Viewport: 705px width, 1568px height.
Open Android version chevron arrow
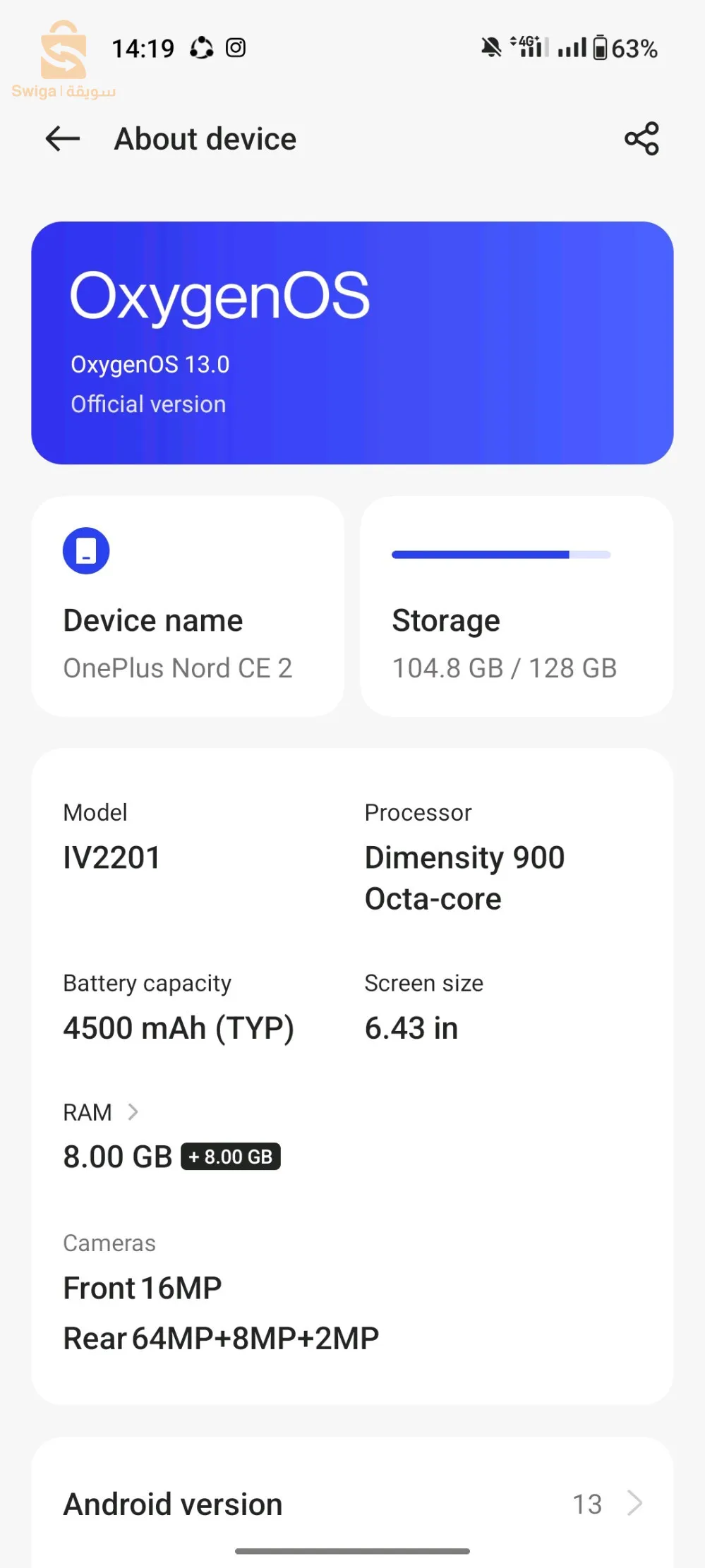635,1503
